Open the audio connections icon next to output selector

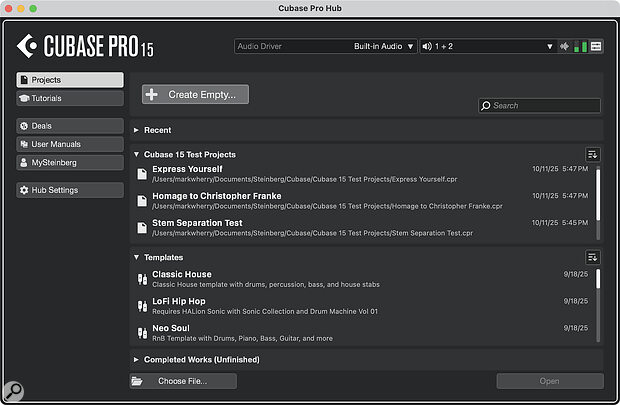coord(564,47)
